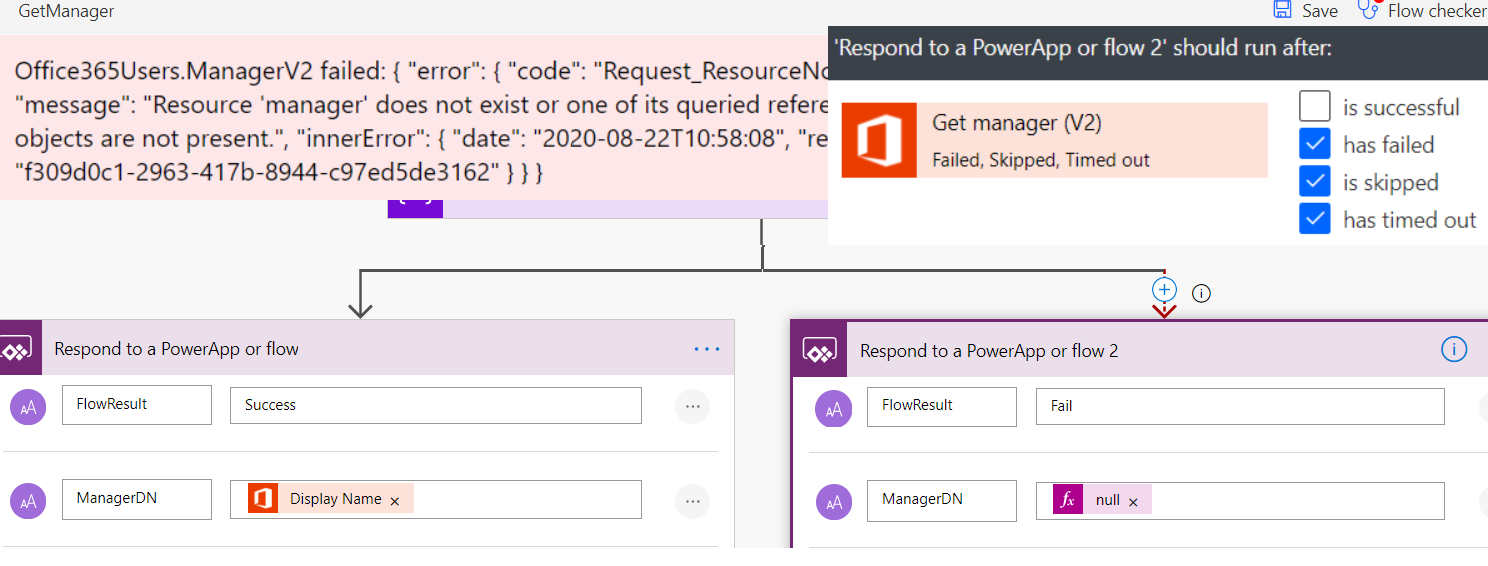Uncheck the 'has timed out' checkbox

click(1315, 219)
